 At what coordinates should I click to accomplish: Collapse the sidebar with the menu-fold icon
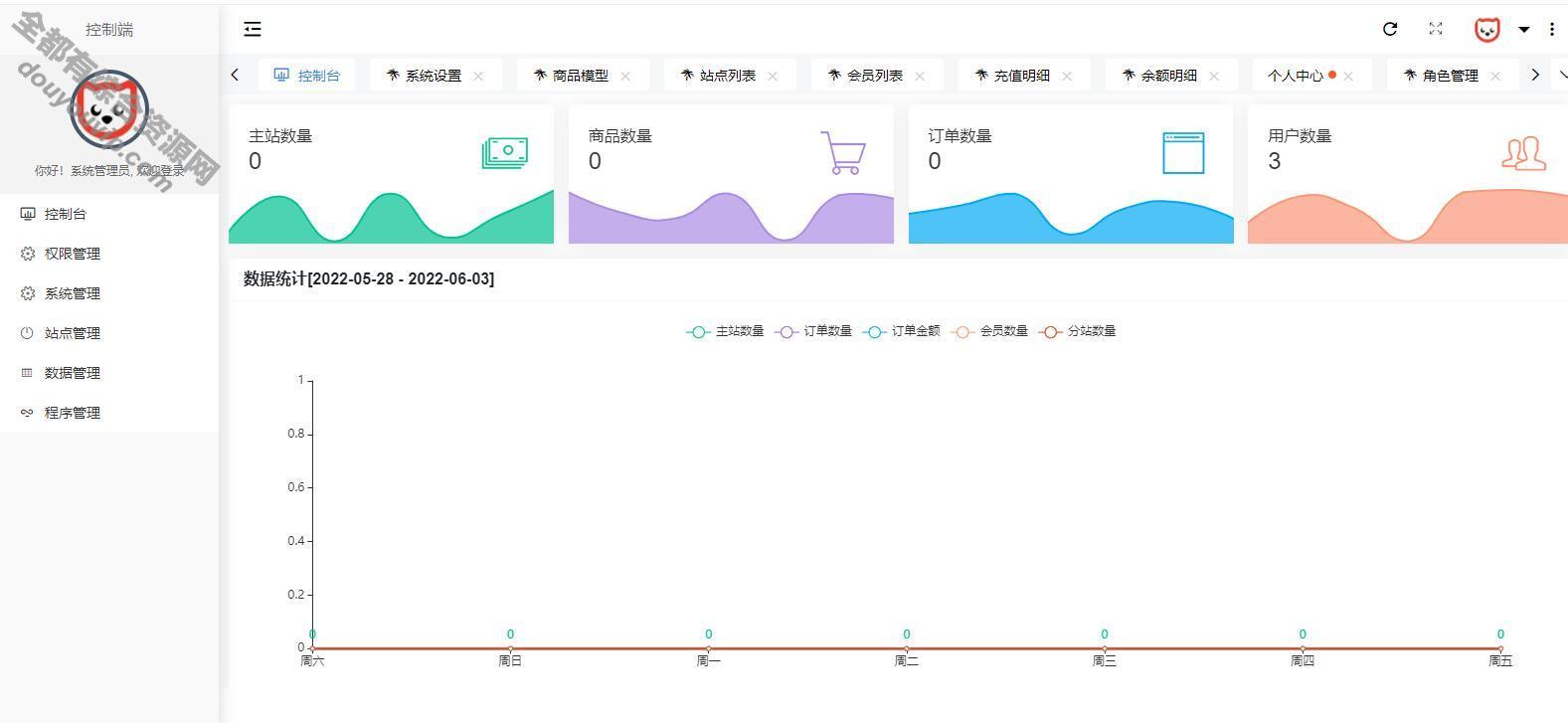coord(253,30)
